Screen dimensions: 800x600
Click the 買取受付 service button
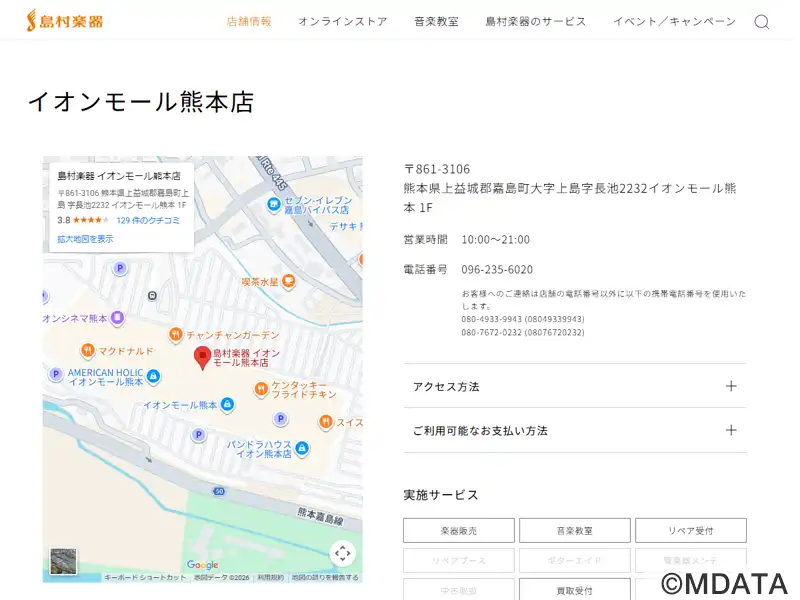tap(574, 589)
